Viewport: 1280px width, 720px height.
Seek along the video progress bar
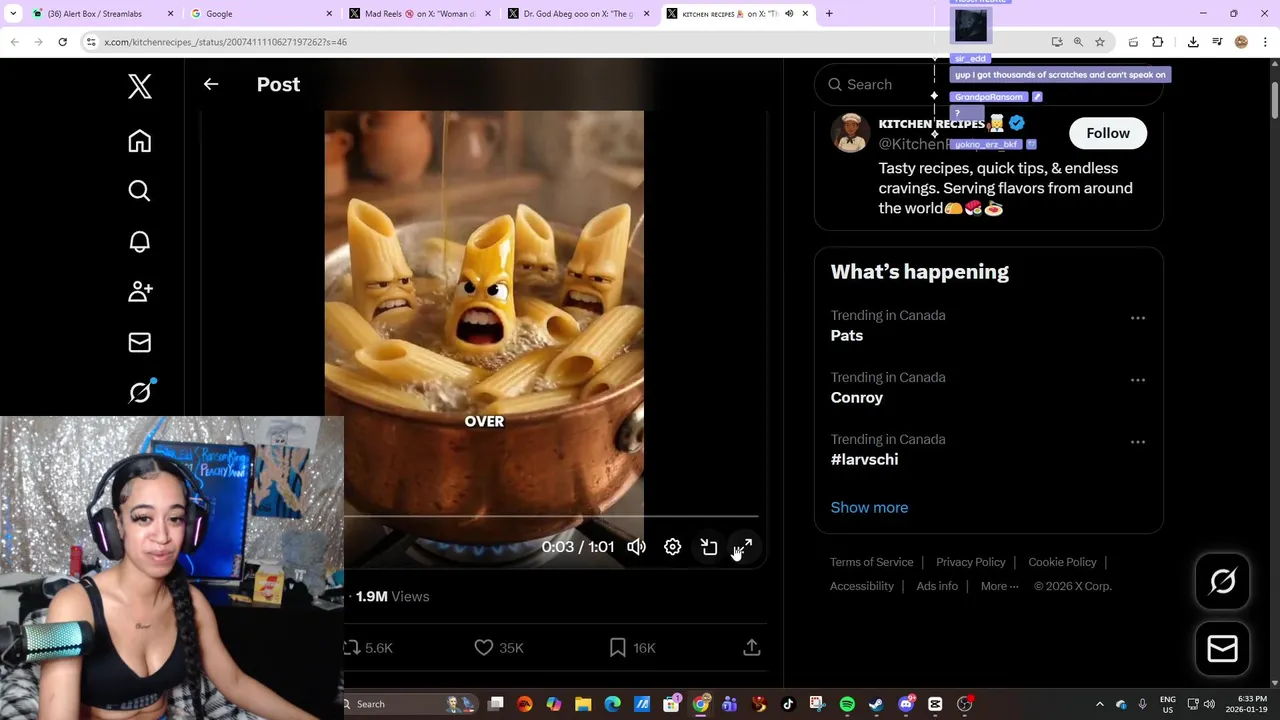pos(551,516)
